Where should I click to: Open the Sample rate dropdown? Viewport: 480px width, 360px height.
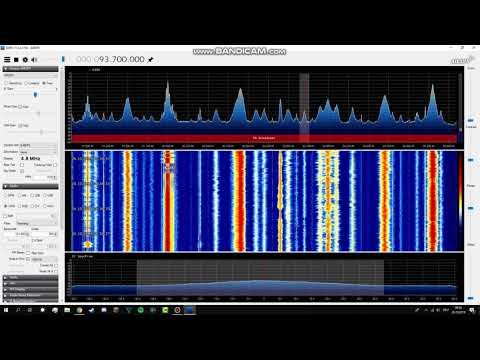point(39,145)
